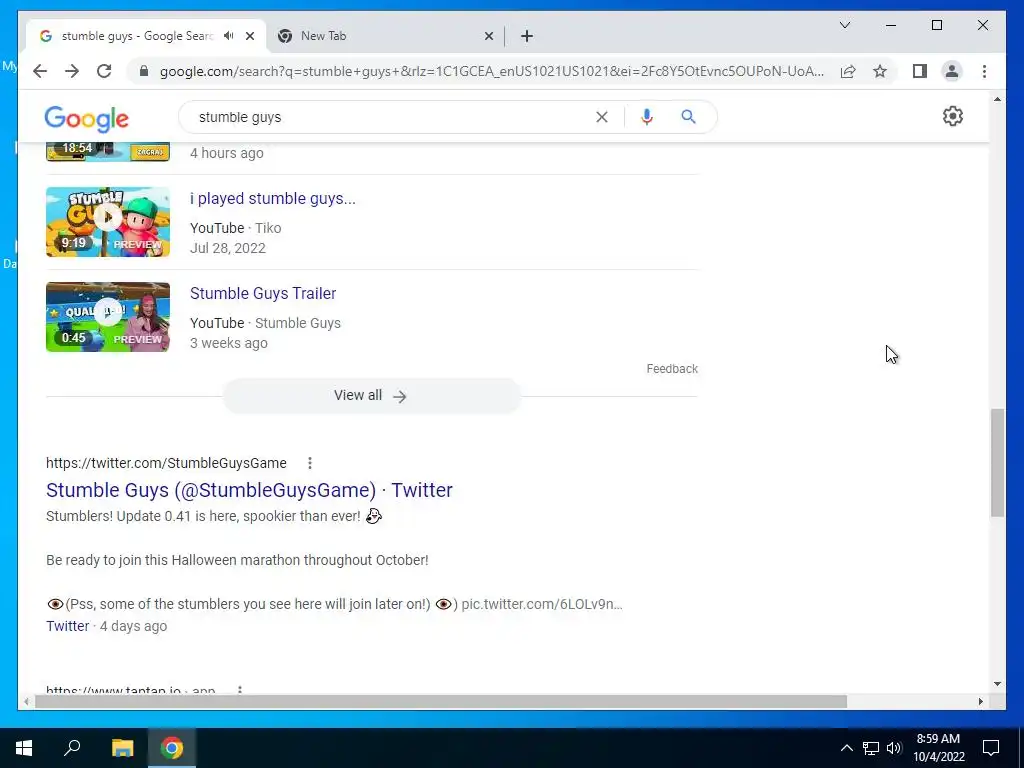Play the 0:45 trailer video thumbnail
Image resolution: width=1024 pixels, height=768 pixels.
(108, 317)
